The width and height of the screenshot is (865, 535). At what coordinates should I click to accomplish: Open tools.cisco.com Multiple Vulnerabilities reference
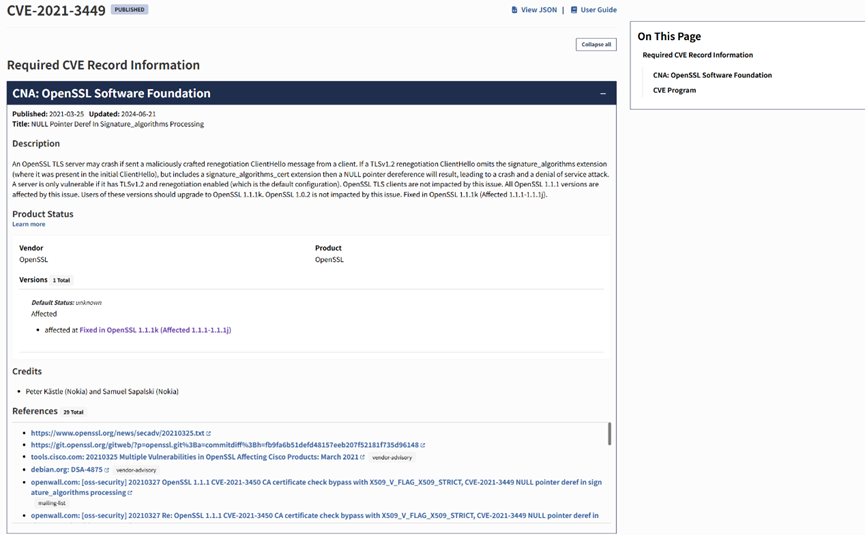point(194,457)
